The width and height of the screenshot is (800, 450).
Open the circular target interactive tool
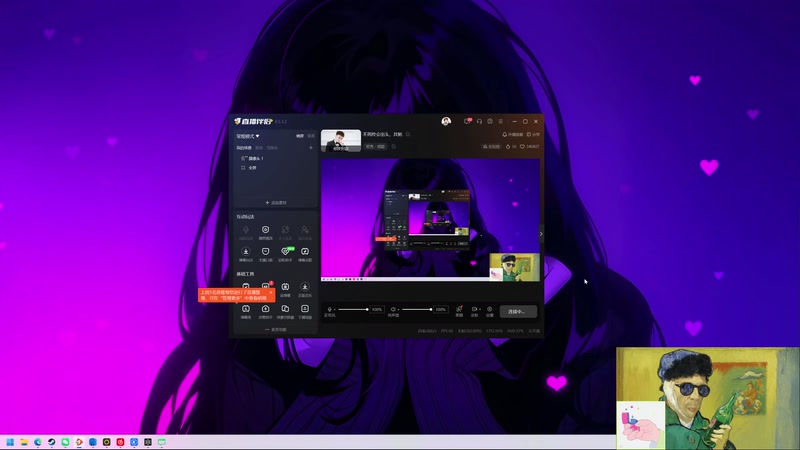[265, 232]
